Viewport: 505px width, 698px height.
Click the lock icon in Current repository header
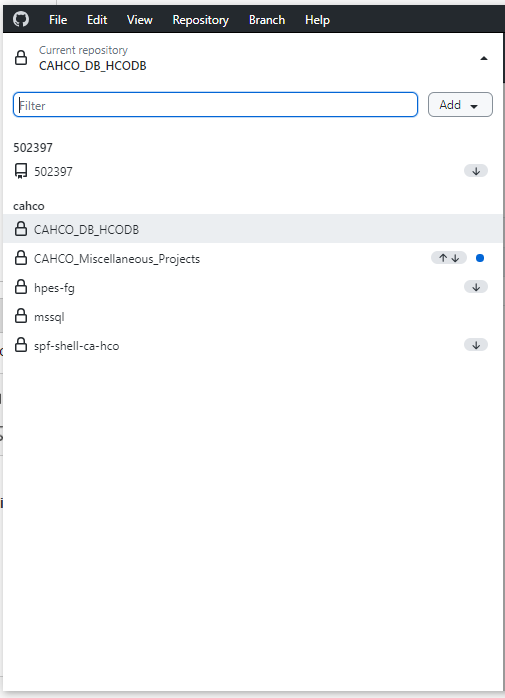(x=21, y=57)
